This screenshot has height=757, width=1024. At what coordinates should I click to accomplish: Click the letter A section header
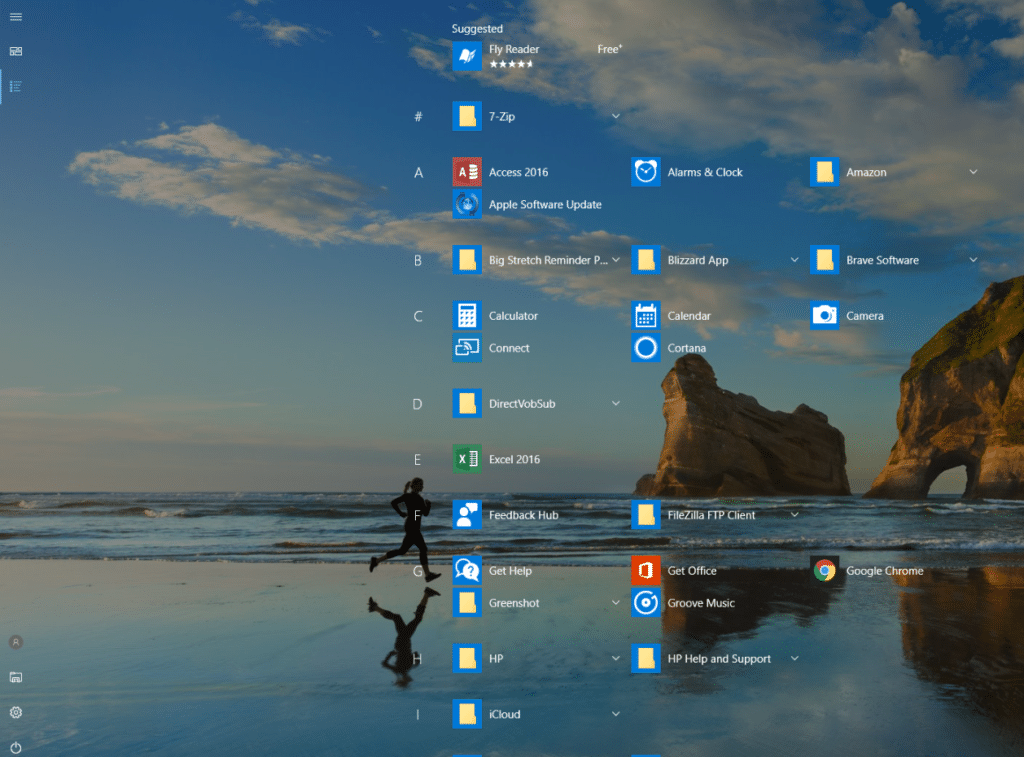[419, 172]
